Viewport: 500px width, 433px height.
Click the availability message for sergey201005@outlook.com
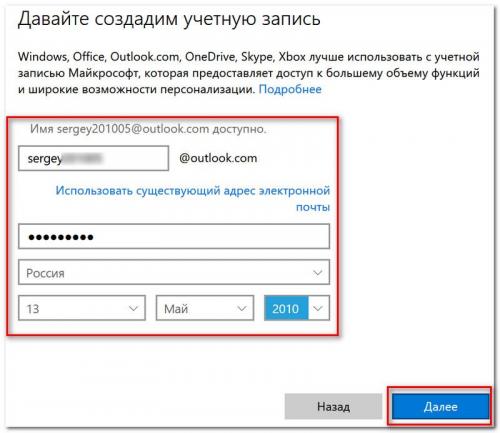(148, 129)
